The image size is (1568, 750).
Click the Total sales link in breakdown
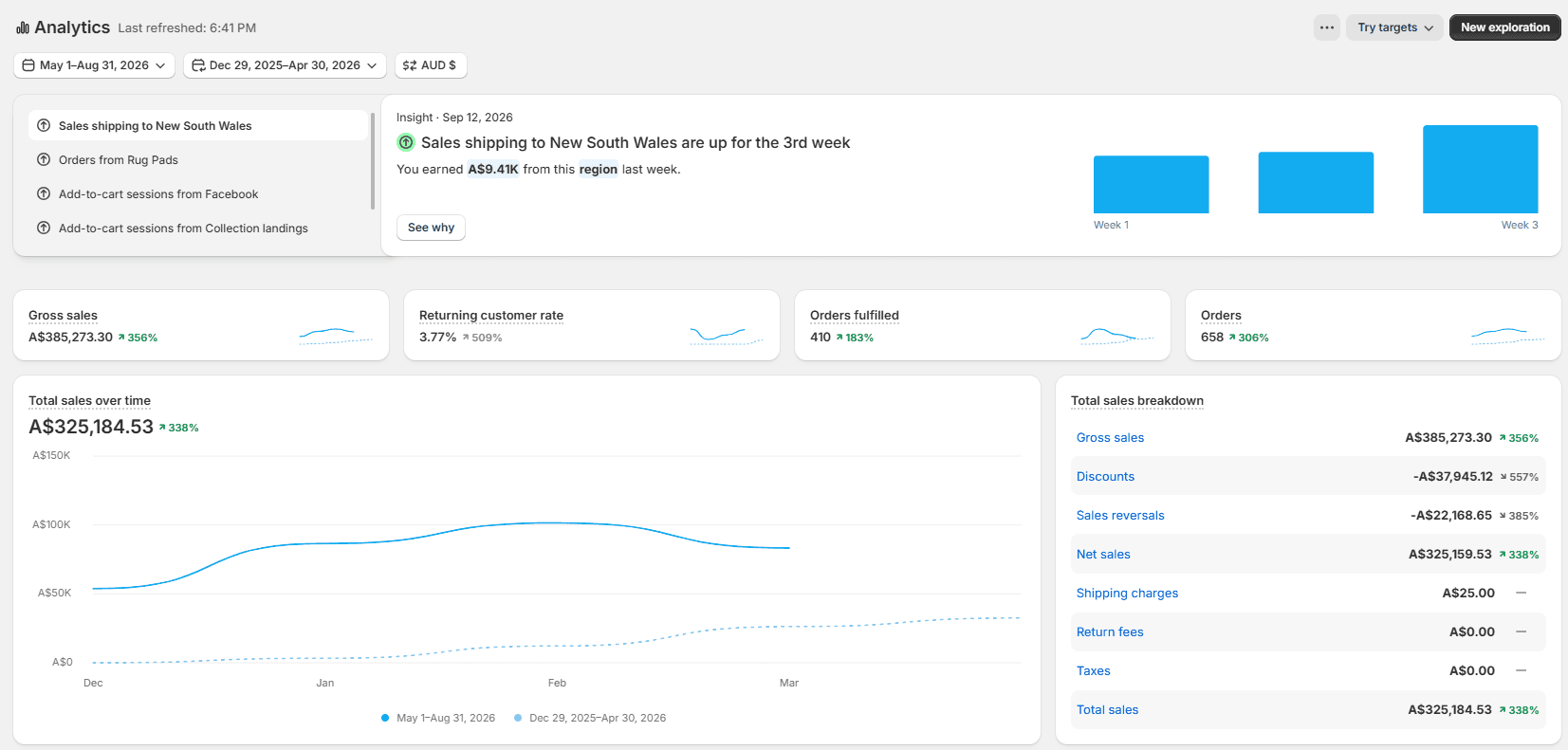point(1107,710)
